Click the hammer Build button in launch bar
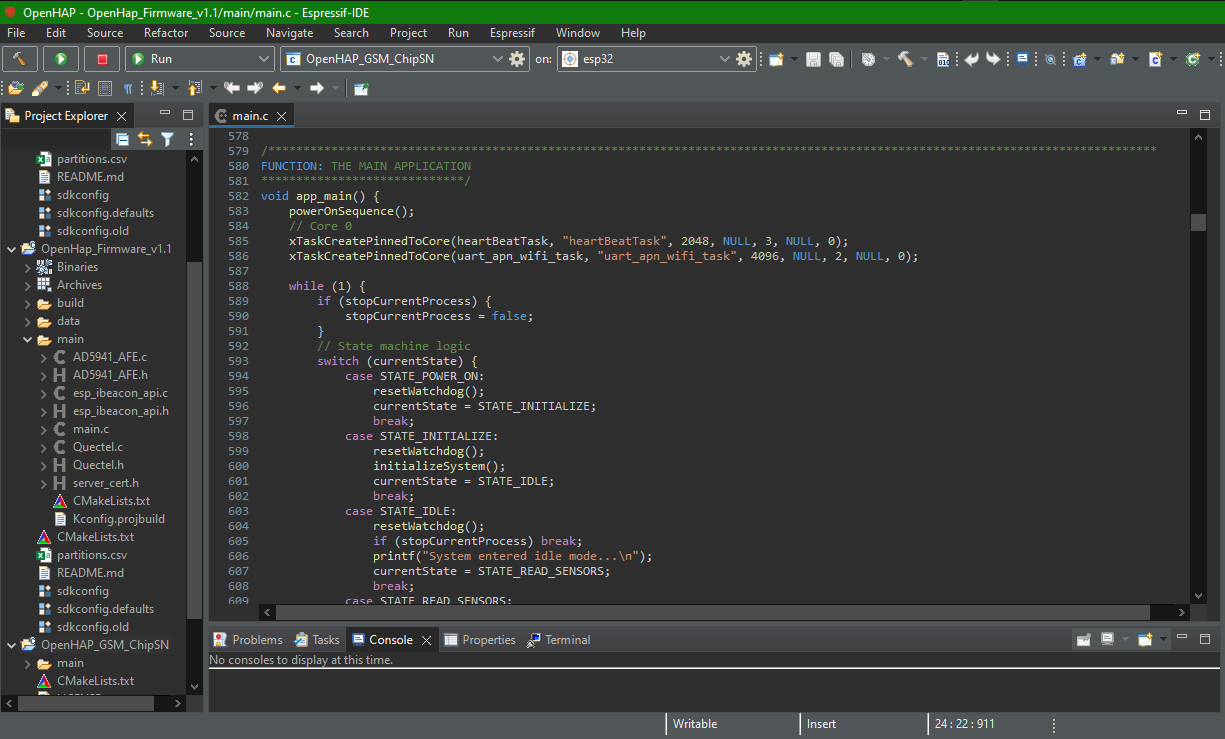The height and width of the screenshot is (739, 1225). [x=20, y=59]
